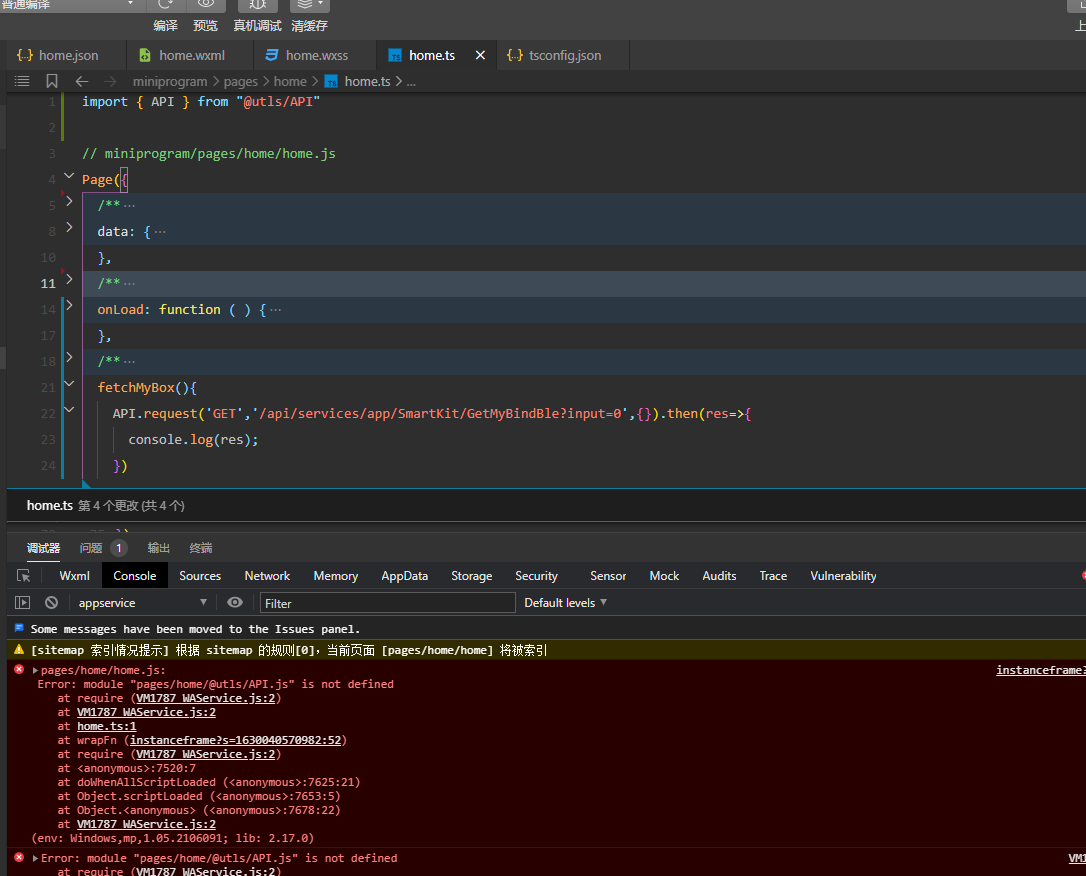The height and width of the screenshot is (876, 1086).
Task: Switch to the Network debugger tab
Action: 267,576
